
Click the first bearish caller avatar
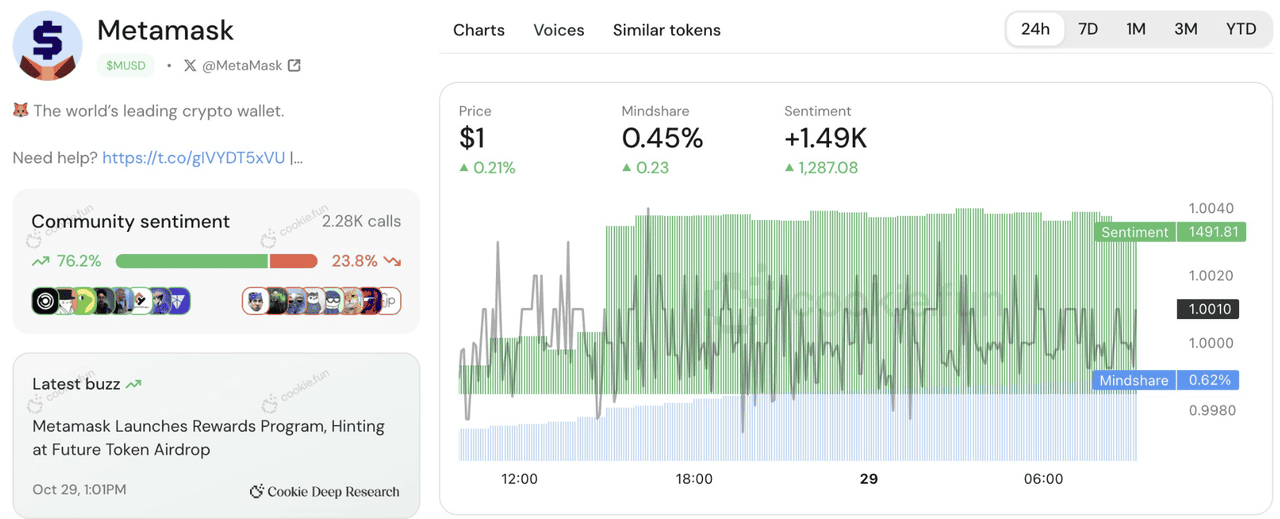(x=257, y=301)
